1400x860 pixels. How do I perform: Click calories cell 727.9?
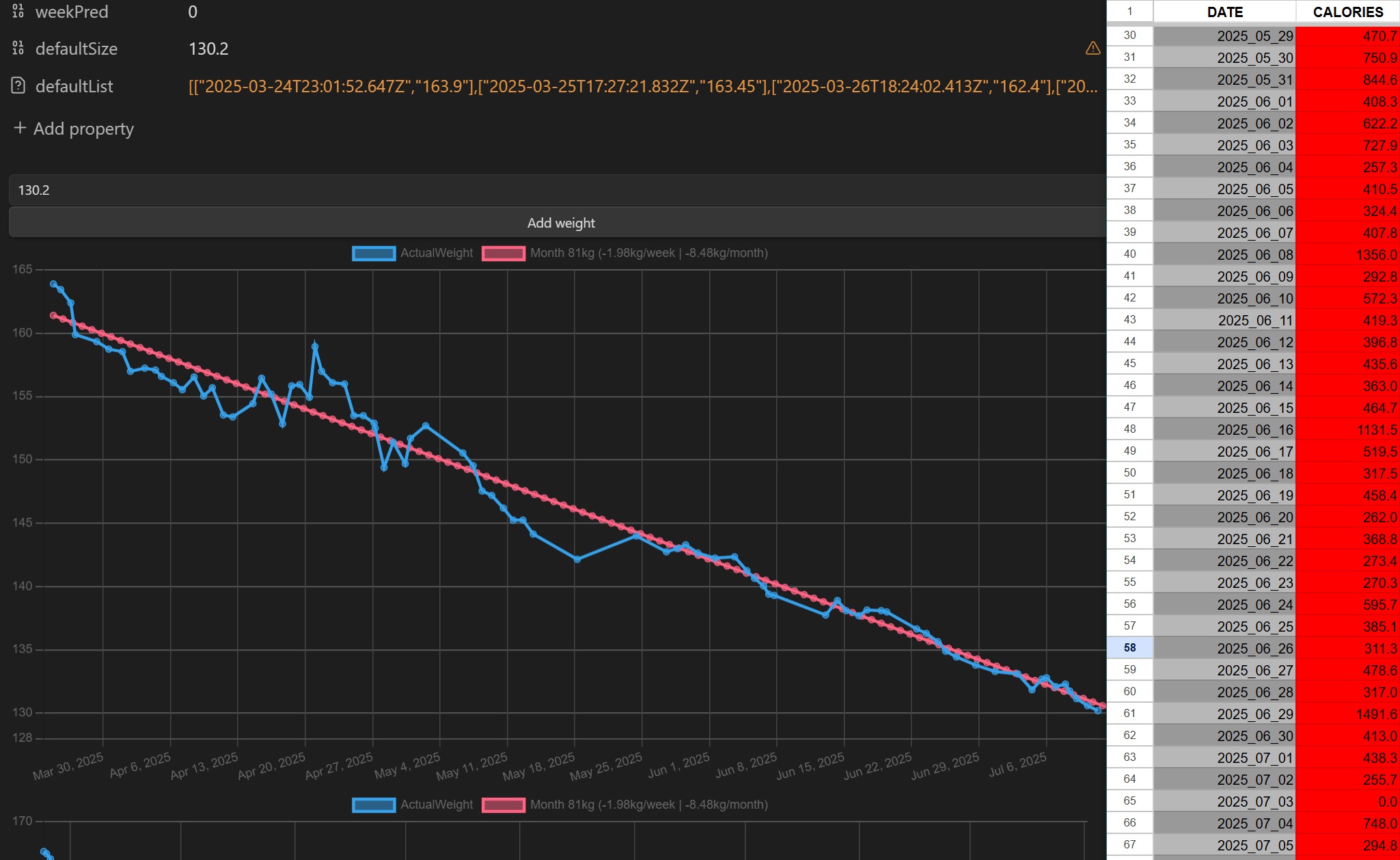coord(1347,145)
